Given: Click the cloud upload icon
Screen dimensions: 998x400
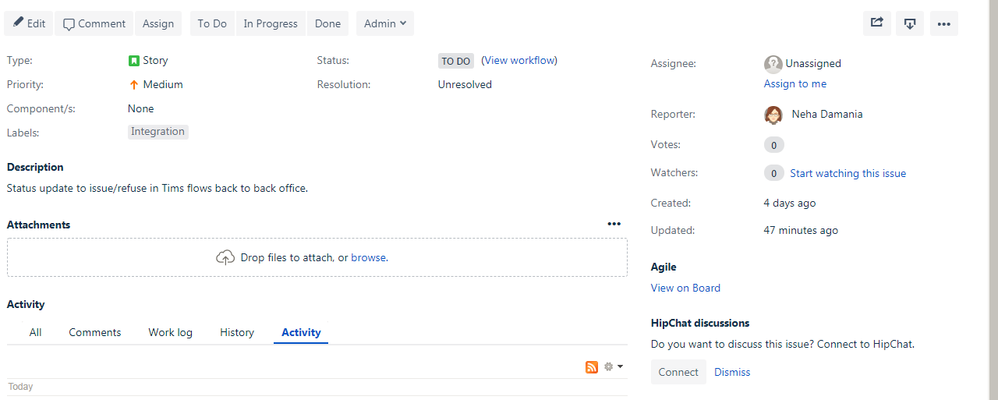Looking at the screenshot, I should 225,258.
